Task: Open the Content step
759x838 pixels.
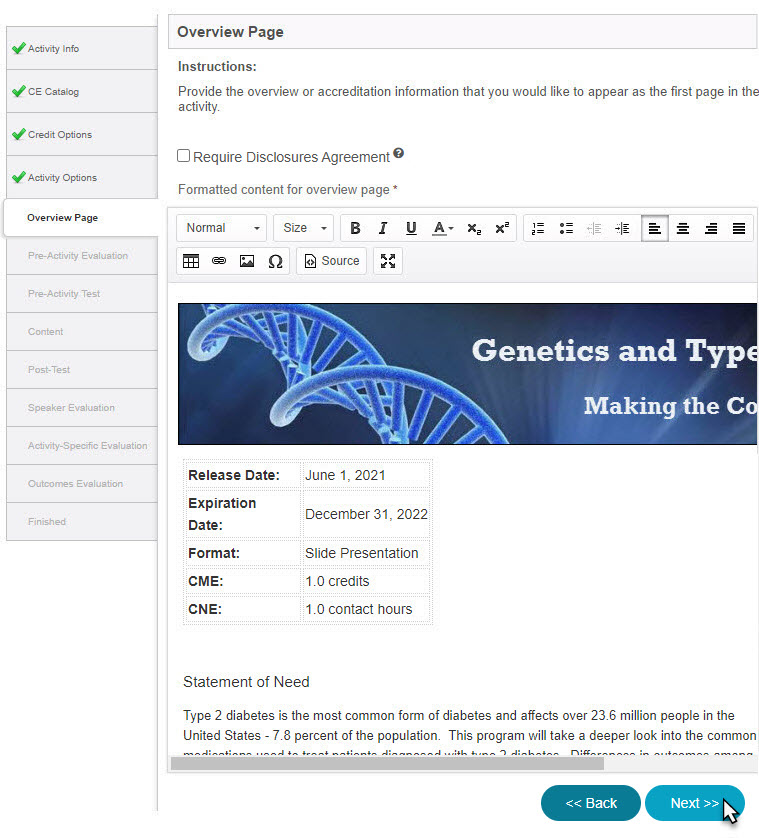Action: [x=82, y=332]
